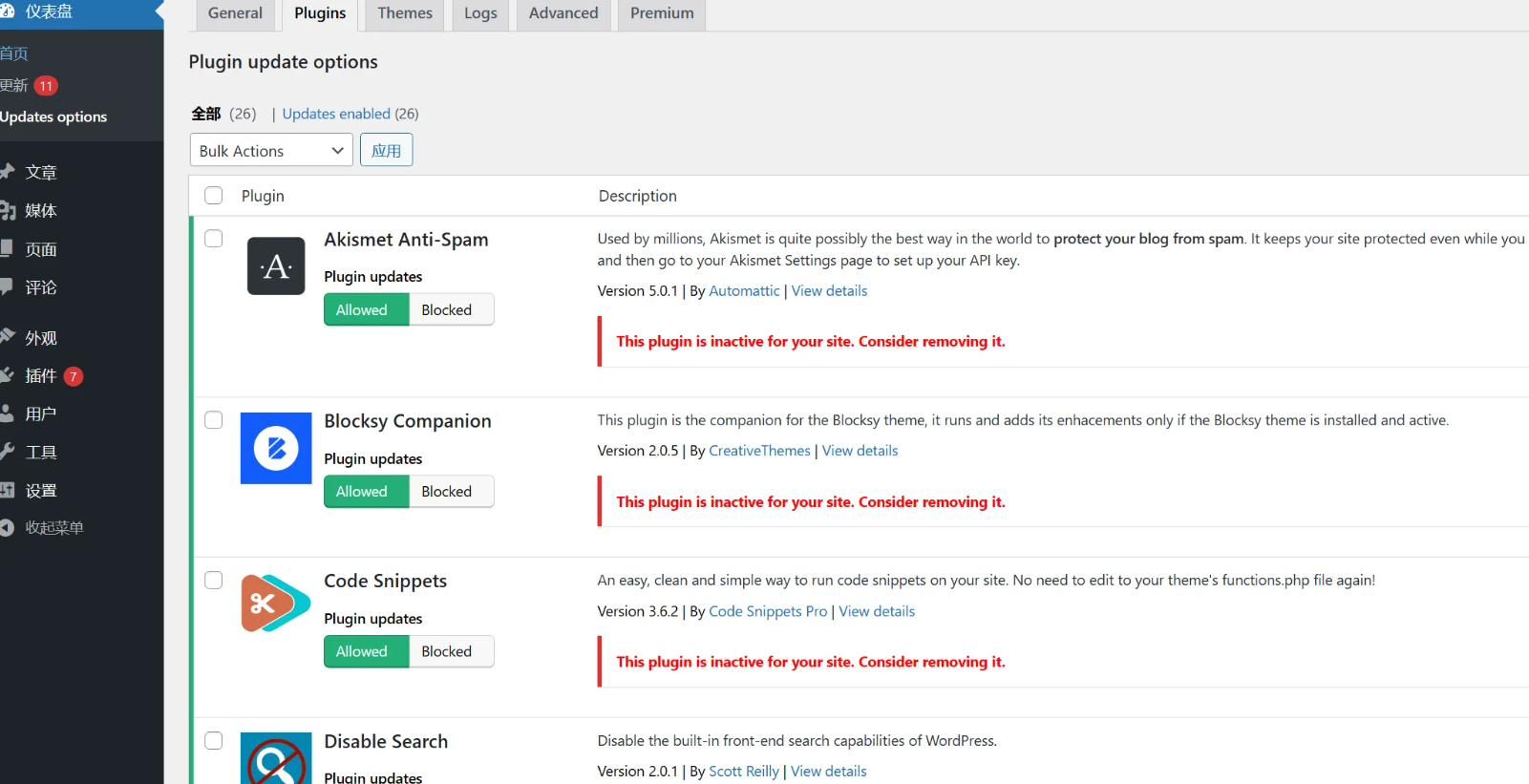1529x784 pixels.
Task: Switch to the Themes tab
Action: [x=405, y=13]
